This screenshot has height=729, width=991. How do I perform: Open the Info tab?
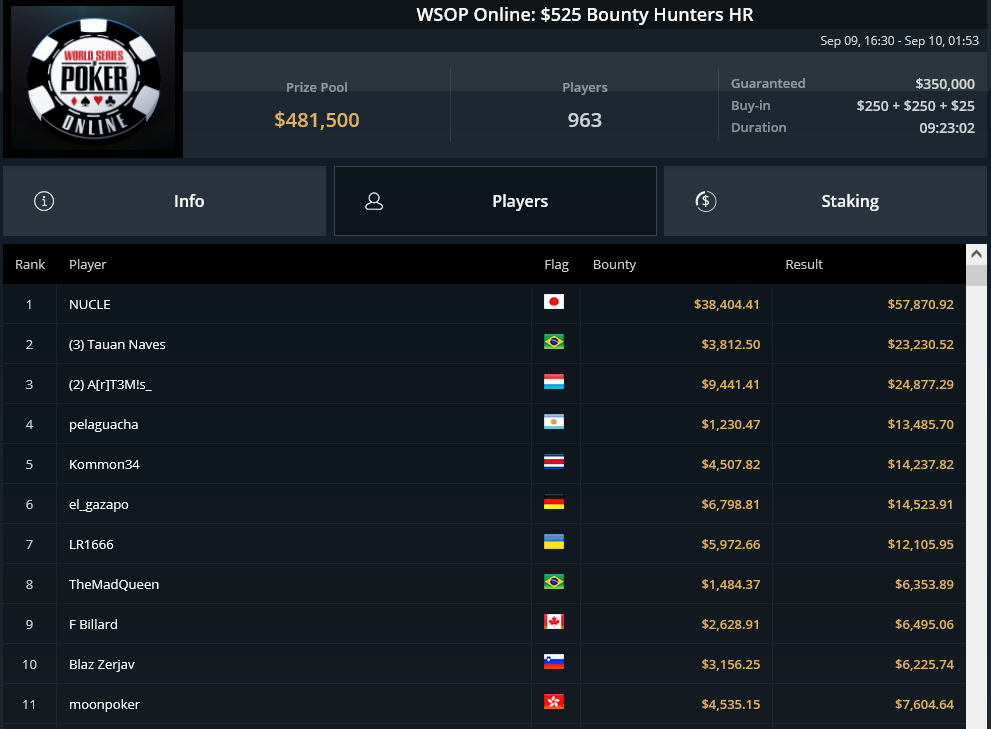[x=164, y=201]
